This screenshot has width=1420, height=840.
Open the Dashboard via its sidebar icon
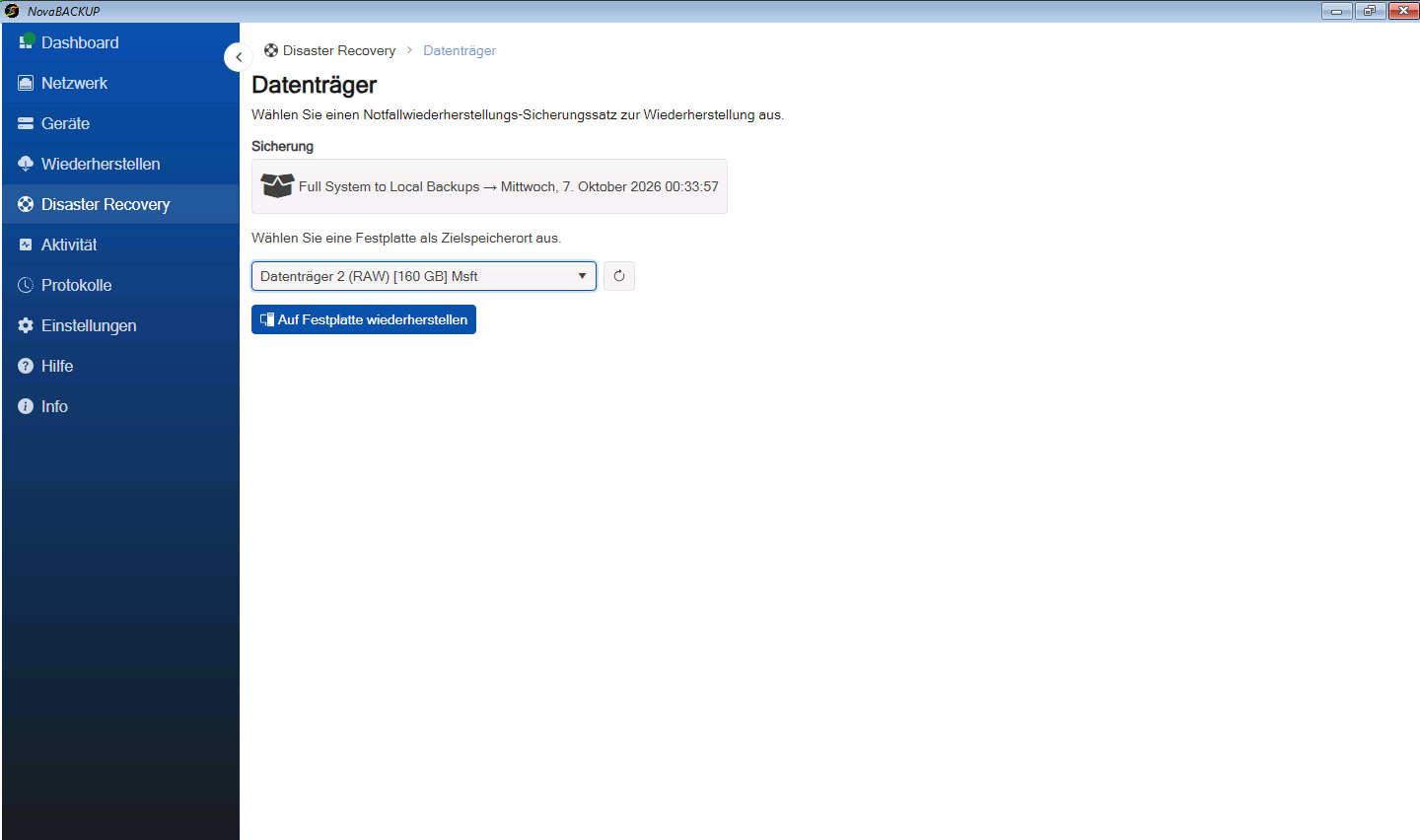coord(27,42)
